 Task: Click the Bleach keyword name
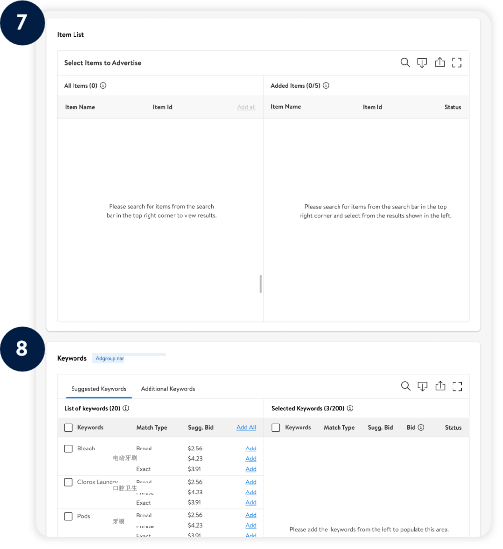pyautogui.click(x=86, y=448)
